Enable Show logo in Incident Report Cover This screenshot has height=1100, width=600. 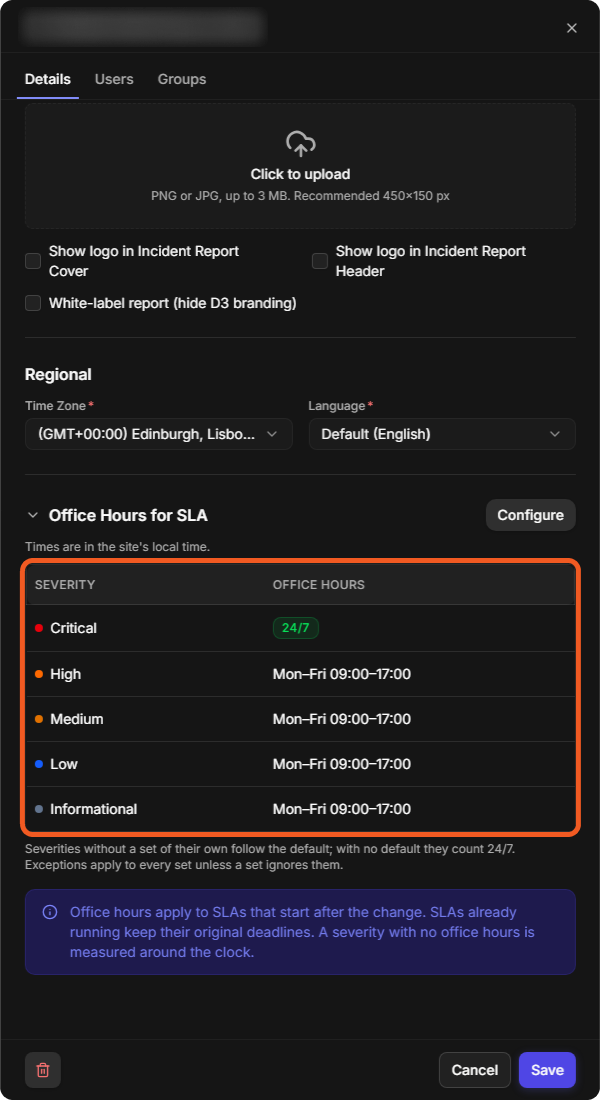[33, 261]
